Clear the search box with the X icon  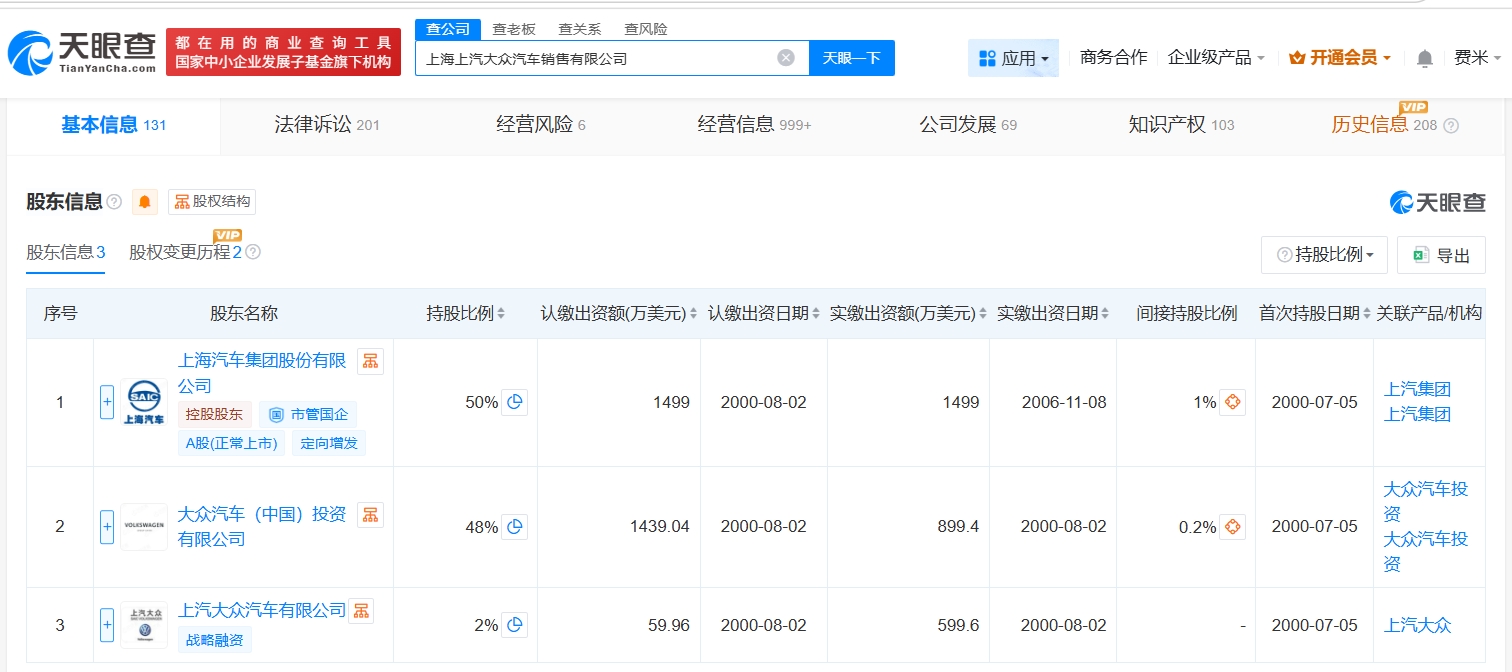click(x=786, y=58)
